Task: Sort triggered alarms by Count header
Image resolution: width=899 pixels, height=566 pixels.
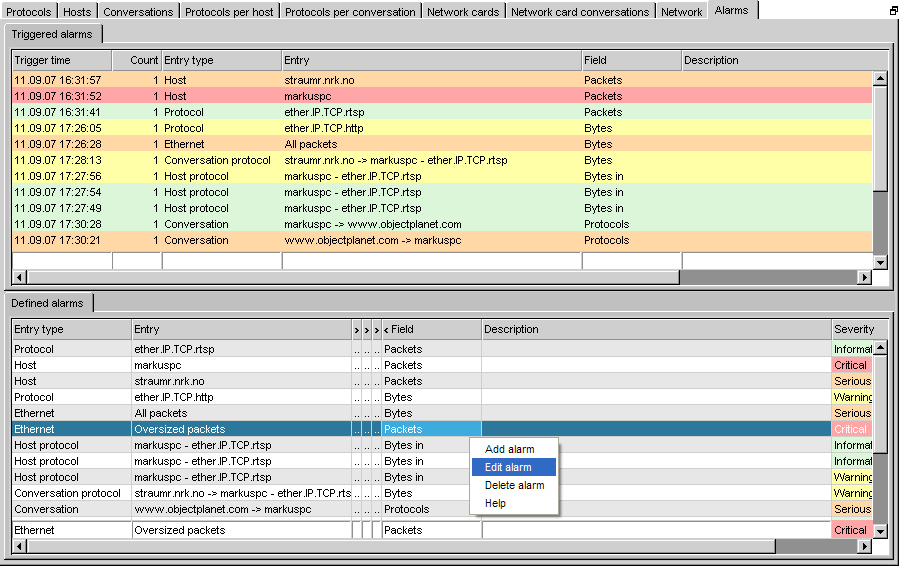Action: pos(137,60)
